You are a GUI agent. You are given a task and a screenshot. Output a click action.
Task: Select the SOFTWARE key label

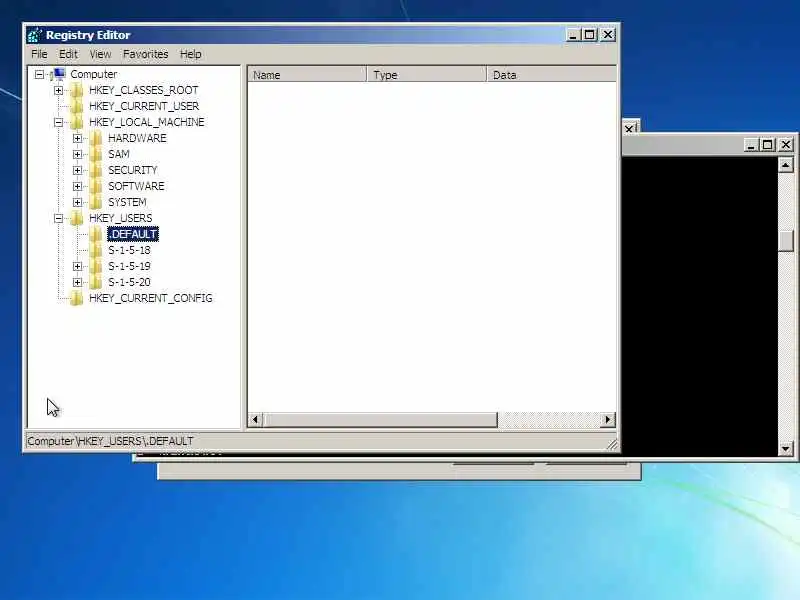click(136, 186)
